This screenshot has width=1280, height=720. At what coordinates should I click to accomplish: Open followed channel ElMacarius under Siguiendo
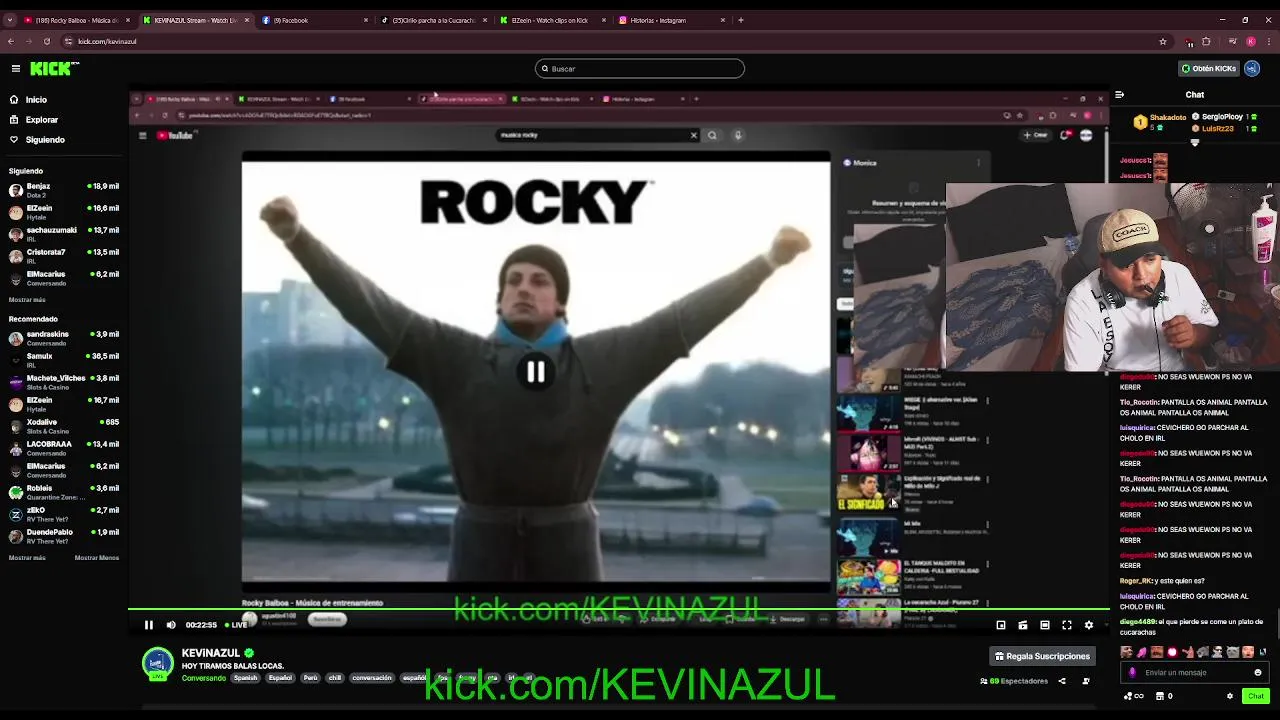tap(64, 278)
